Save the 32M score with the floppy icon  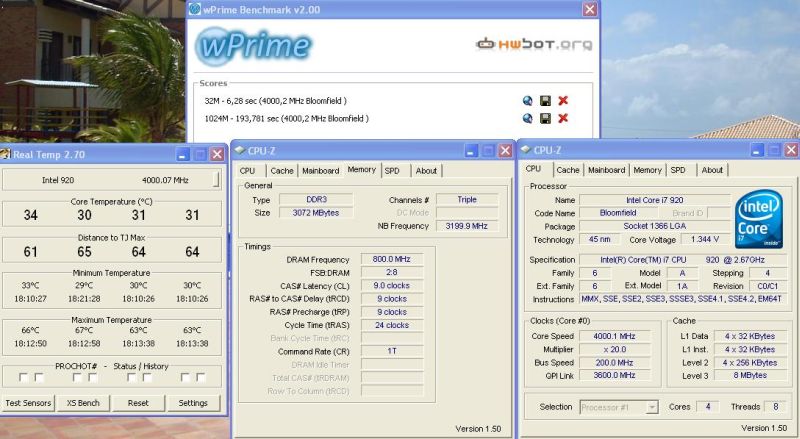(545, 101)
